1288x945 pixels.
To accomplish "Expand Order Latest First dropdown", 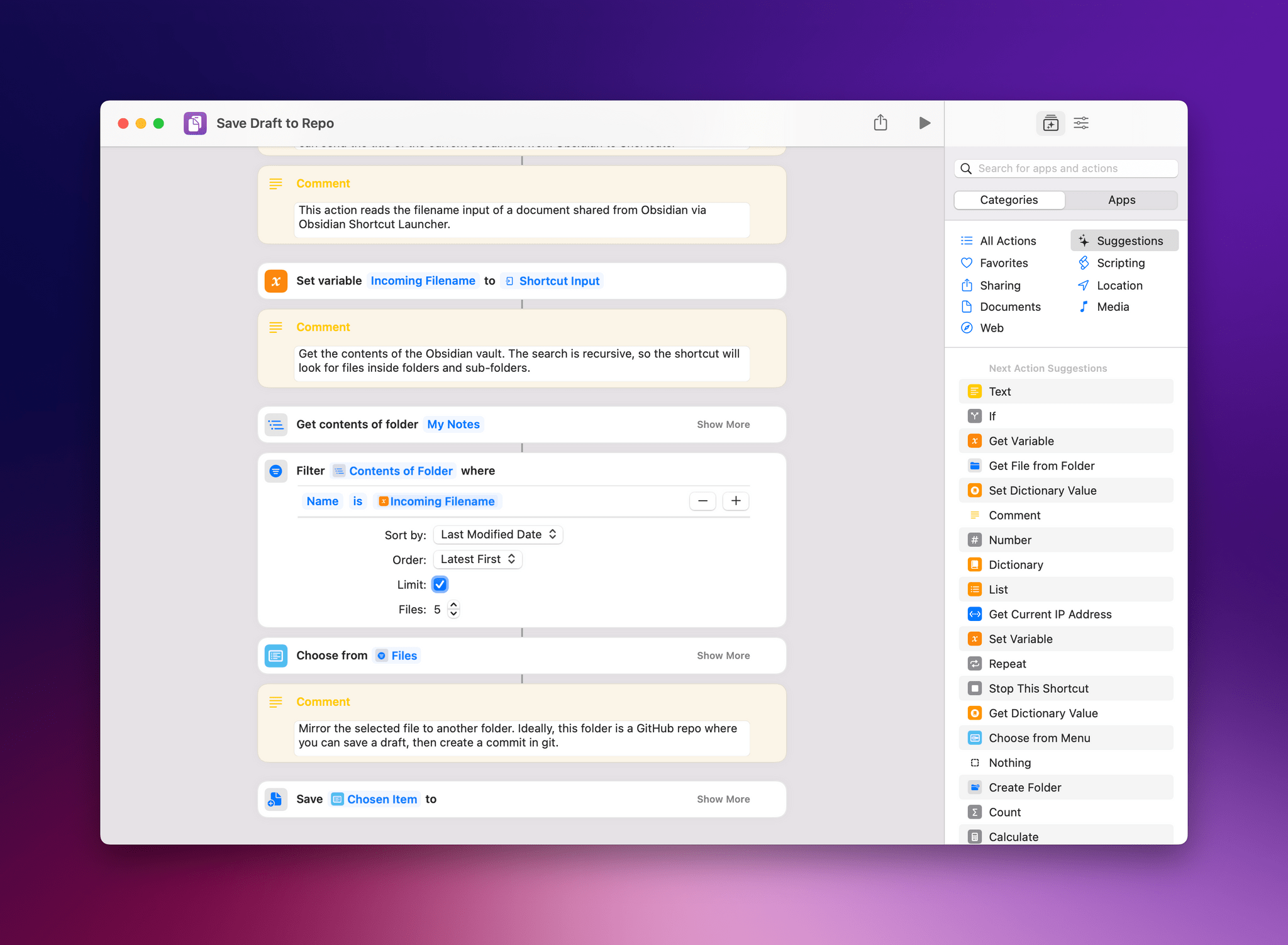I will pyautogui.click(x=477, y=559).
